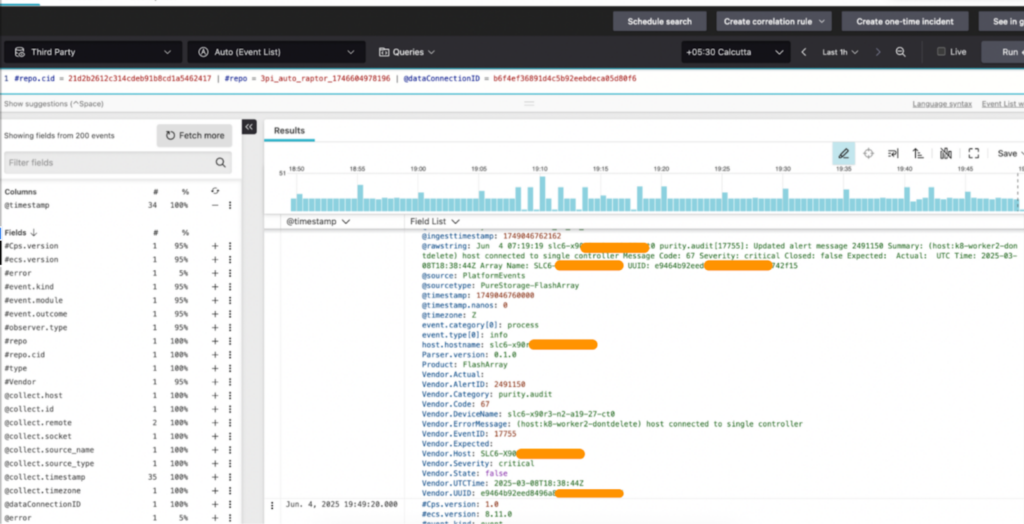Viewport: 1024px width, 524px height.
Task: Click the Run button
Action: pos(1003,52)
